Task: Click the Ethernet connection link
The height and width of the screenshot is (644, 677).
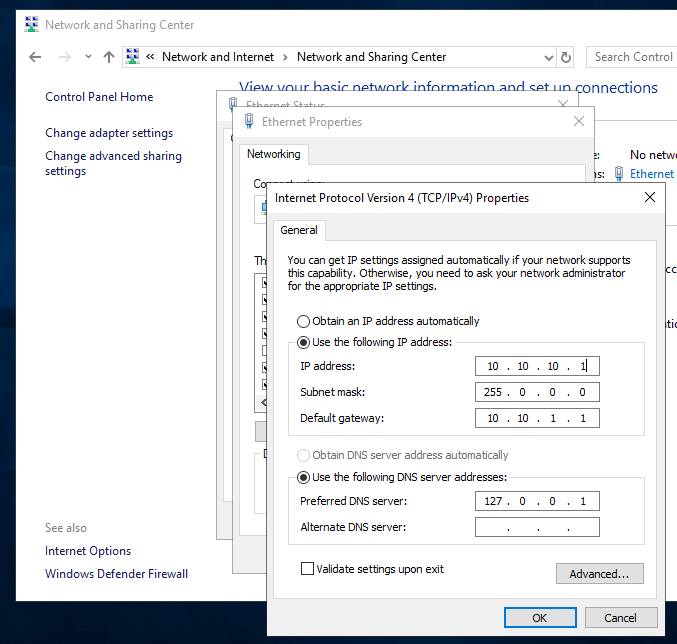Action: coord(652,174)
